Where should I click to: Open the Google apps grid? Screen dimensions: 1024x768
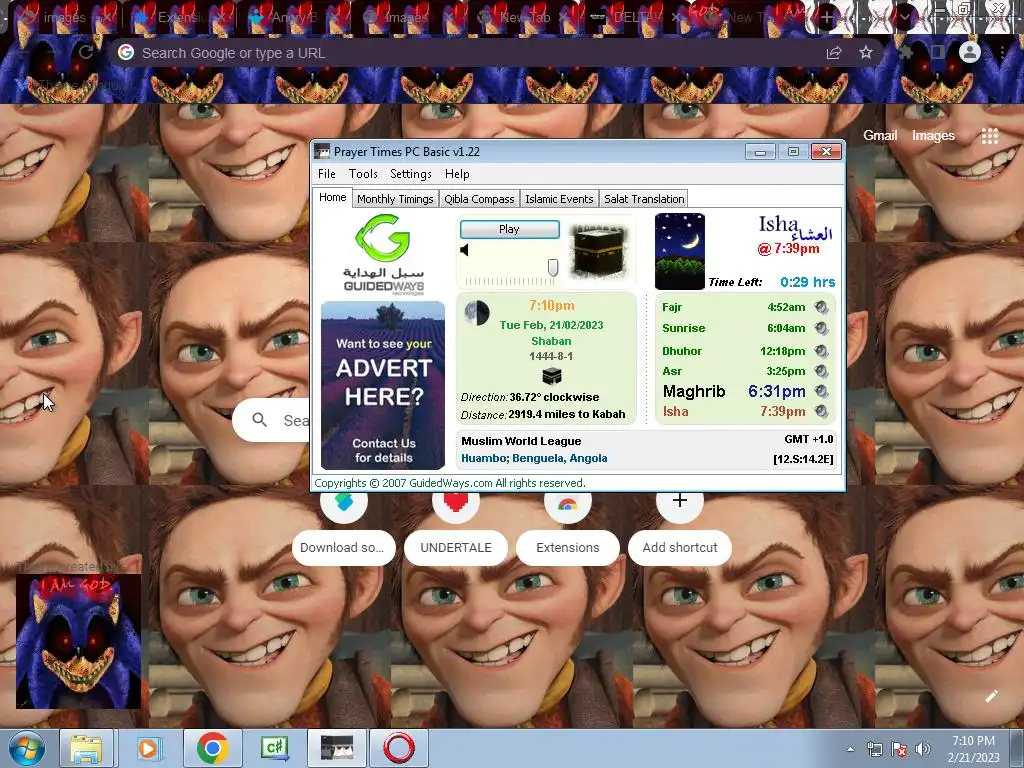pos(990,136)
